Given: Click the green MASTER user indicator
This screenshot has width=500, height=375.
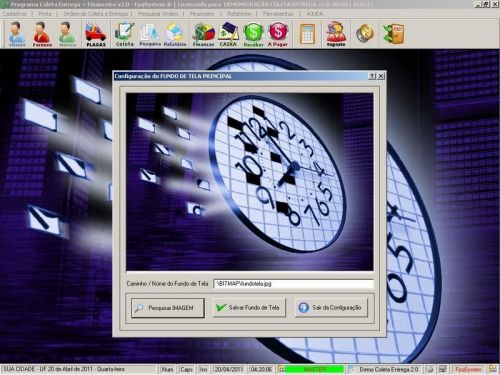Looking at the screenshot, I should coord(314,369).
